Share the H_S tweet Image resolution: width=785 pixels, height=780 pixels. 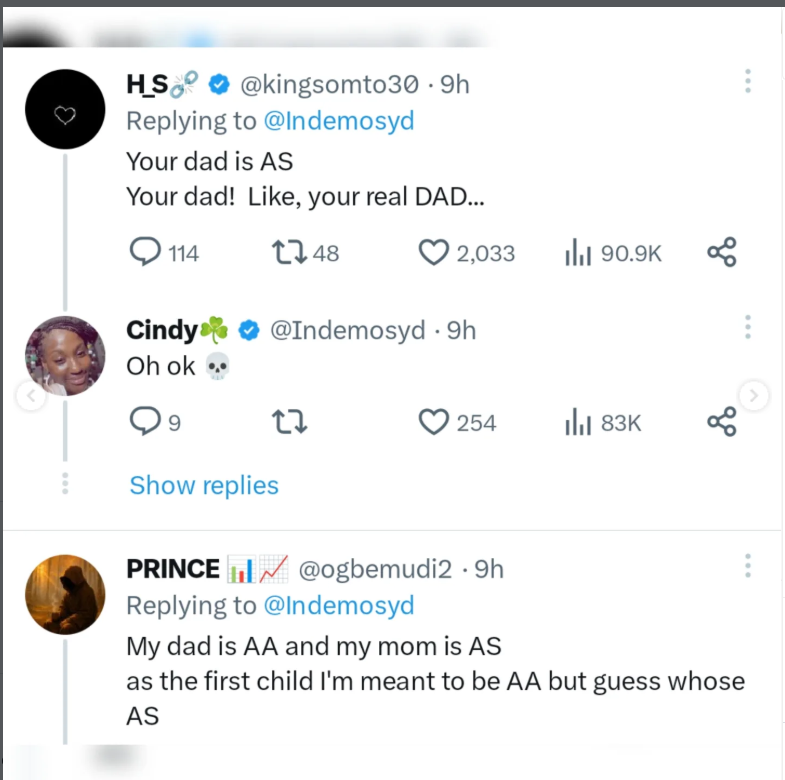coord(721,253)
